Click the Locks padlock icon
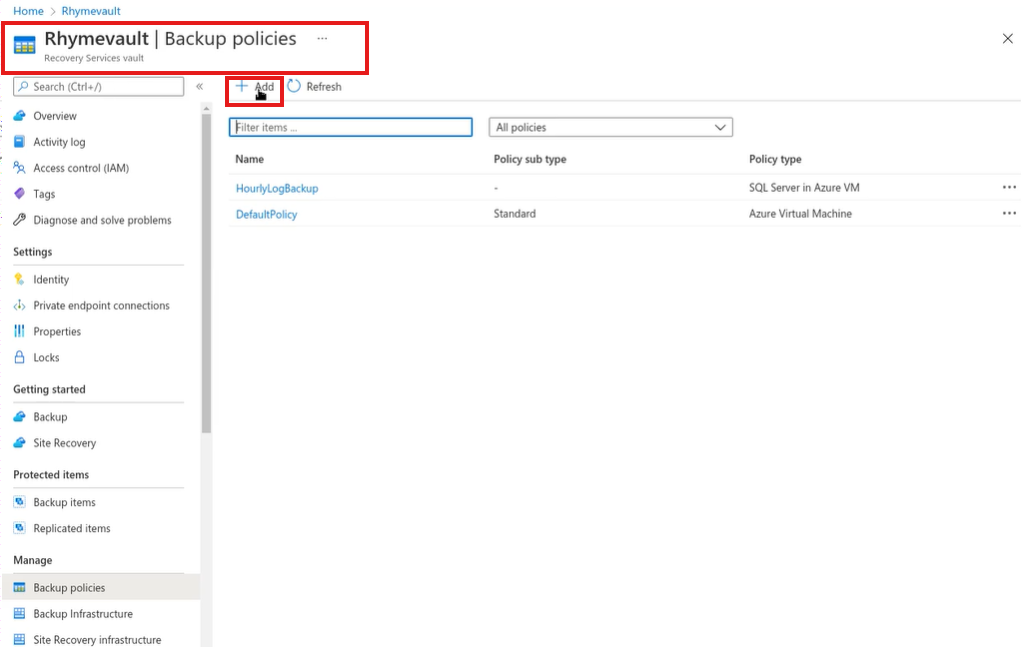 (20, 357)
